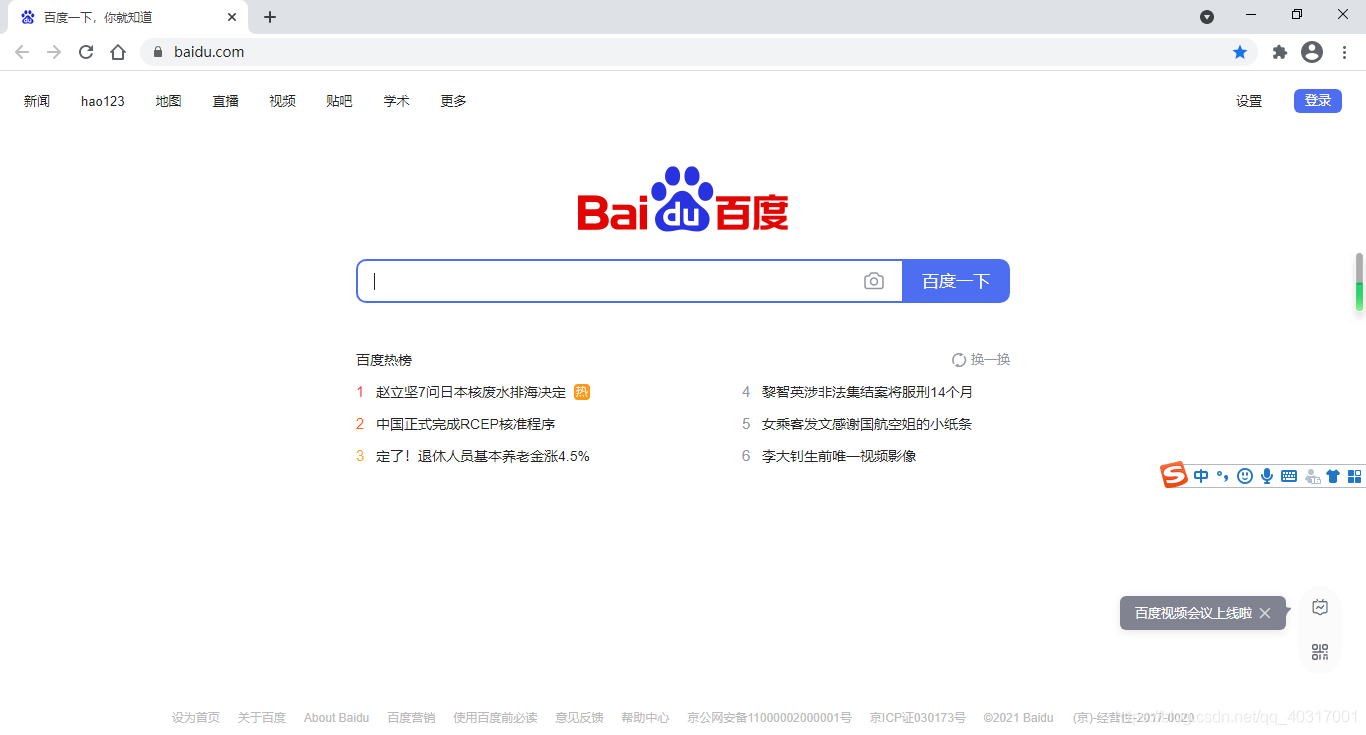The height and width of the screenshot is (735, 1366).
Task: Click the 京ICP证030173号 footer link
Action: (x=918, y=718)
